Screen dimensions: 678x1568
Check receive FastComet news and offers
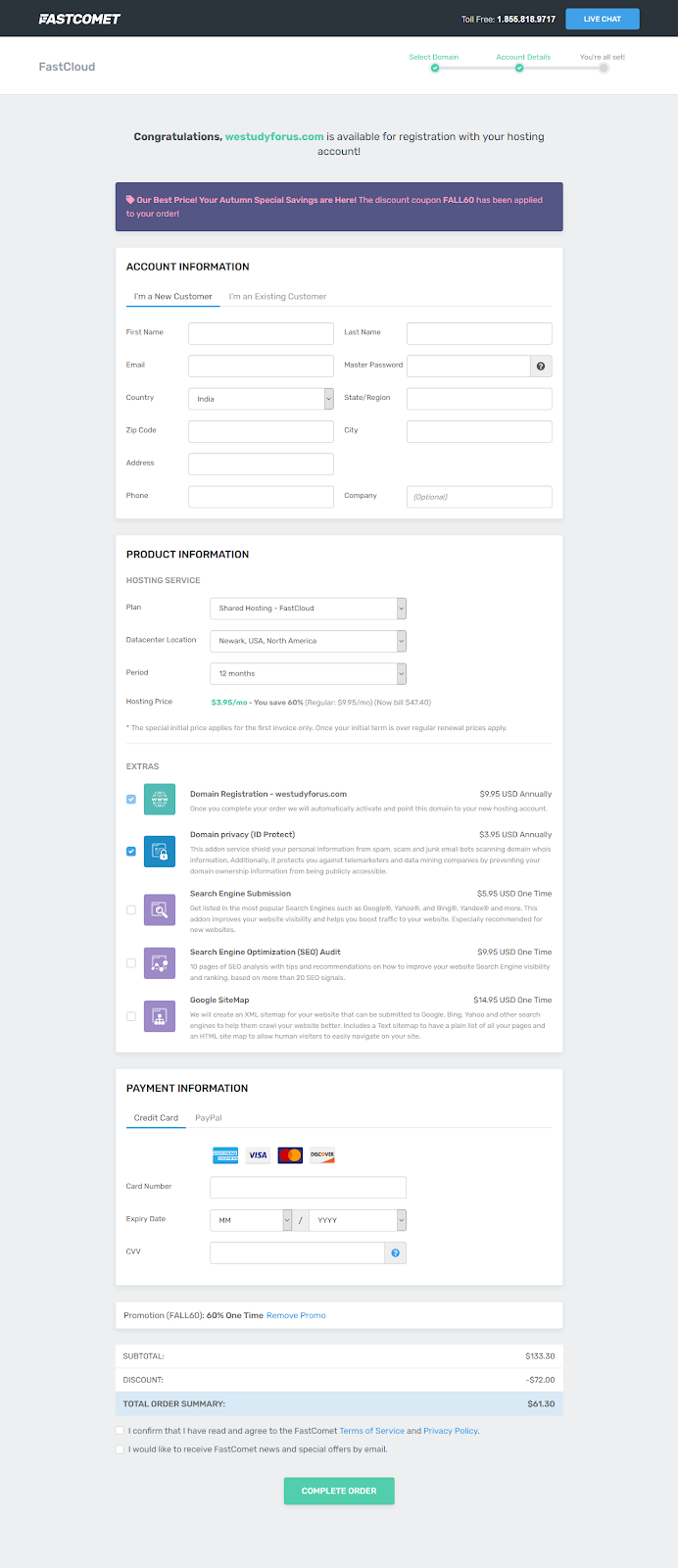pos(120,1448)
